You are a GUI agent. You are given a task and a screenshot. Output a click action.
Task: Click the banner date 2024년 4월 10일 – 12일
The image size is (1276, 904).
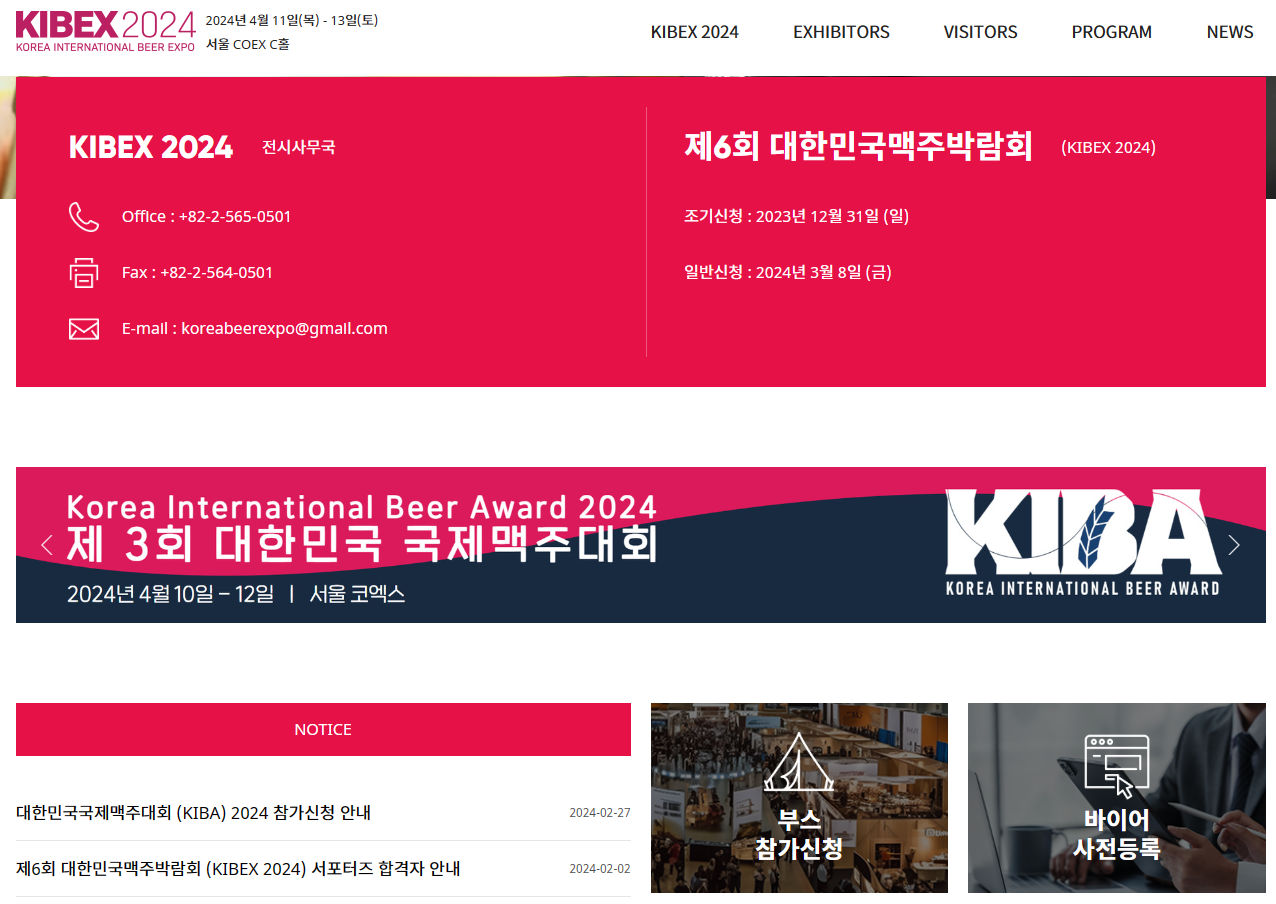170,594
